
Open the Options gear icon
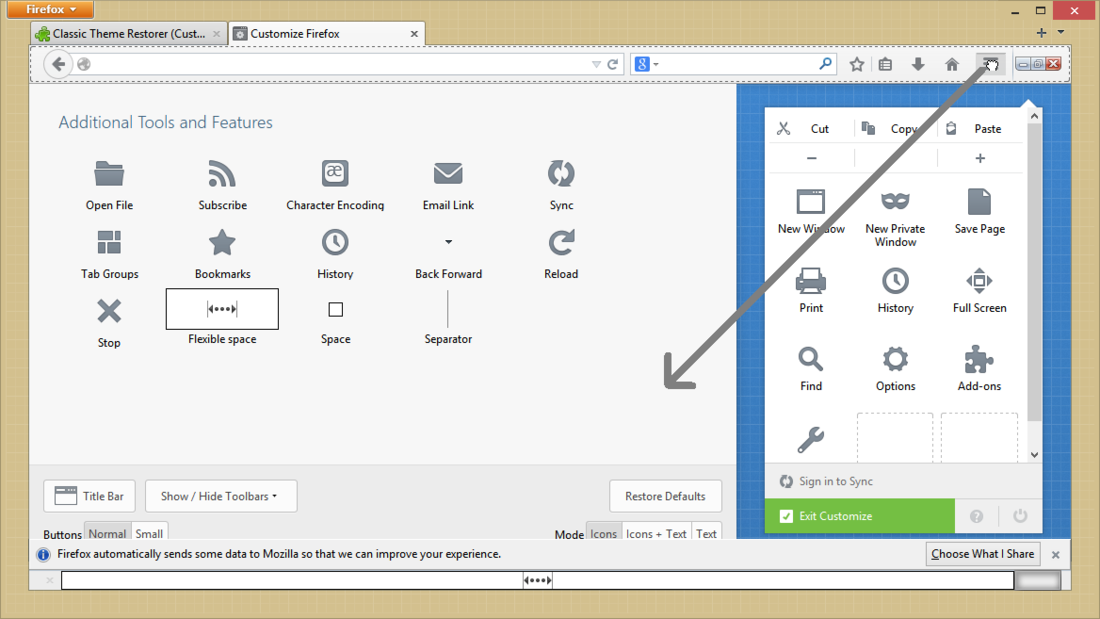[895, 359]
